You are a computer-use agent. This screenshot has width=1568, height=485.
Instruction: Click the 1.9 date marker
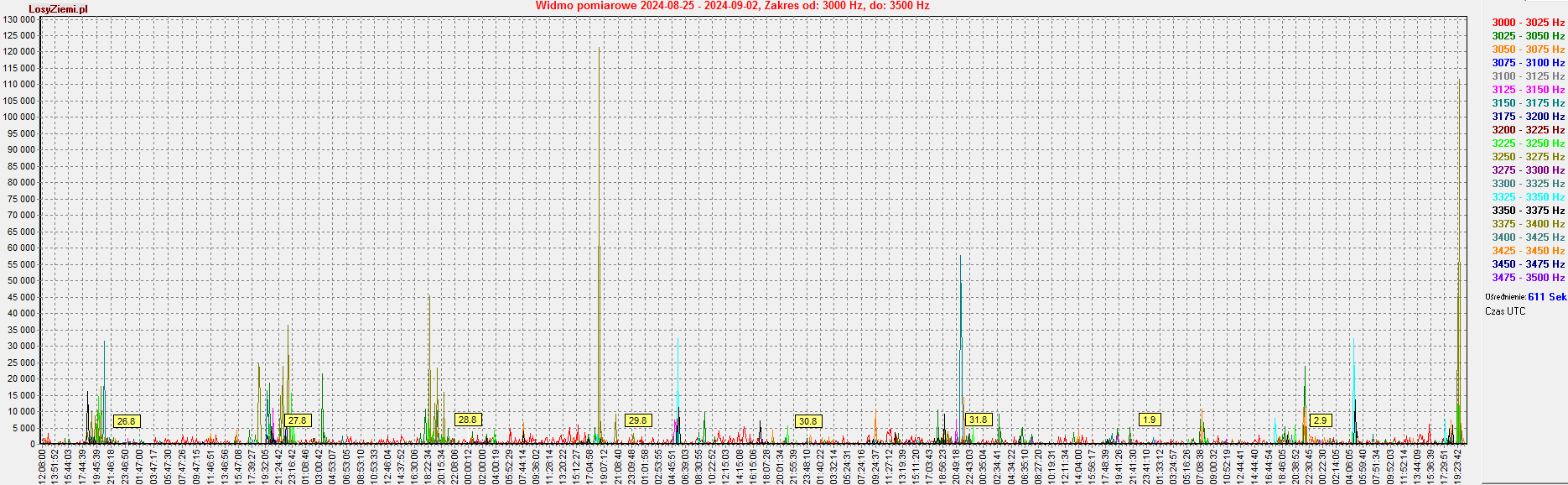[x=1150, y=420]
